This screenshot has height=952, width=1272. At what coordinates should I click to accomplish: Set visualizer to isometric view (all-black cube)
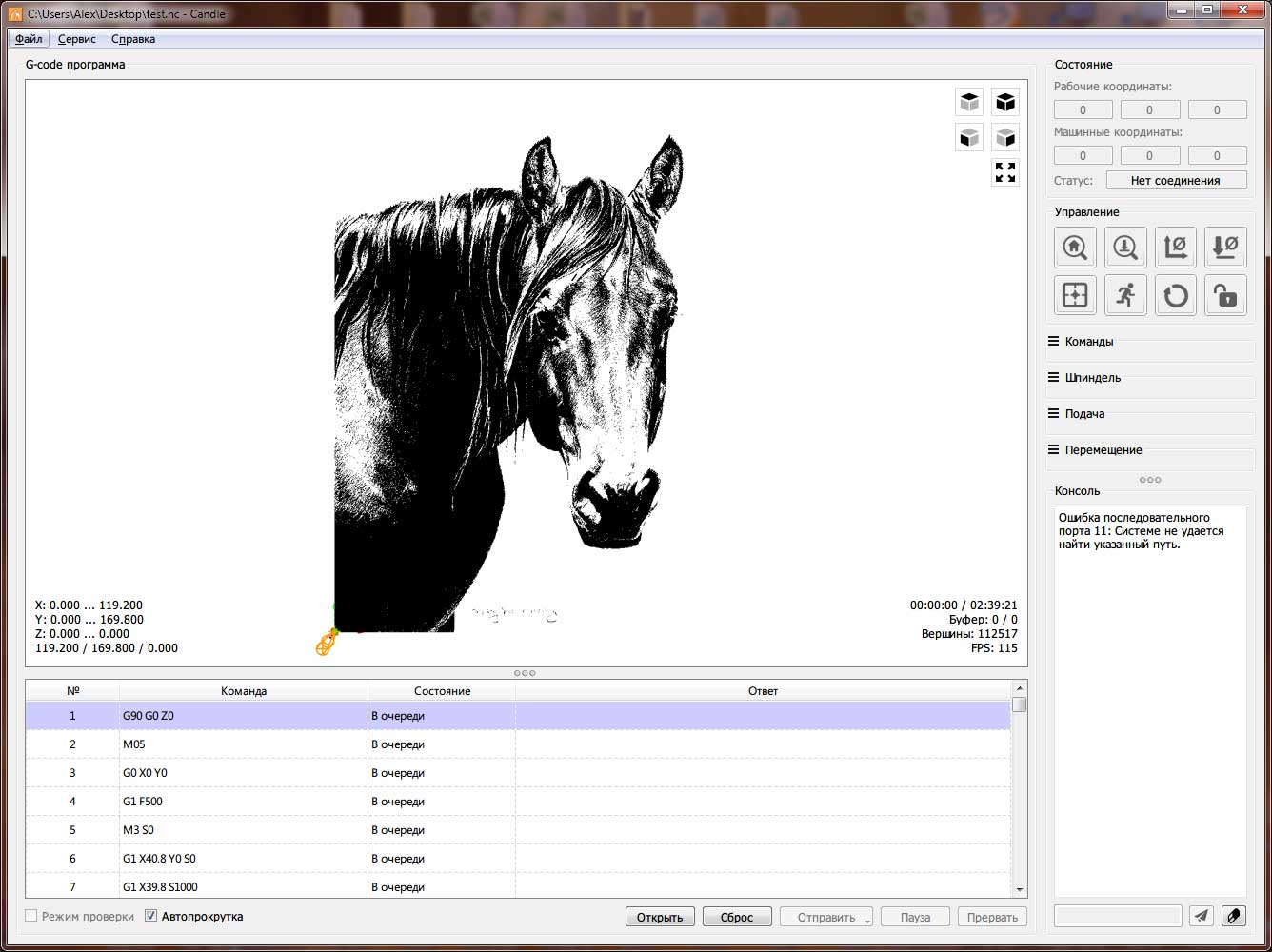coord(1005,102)
